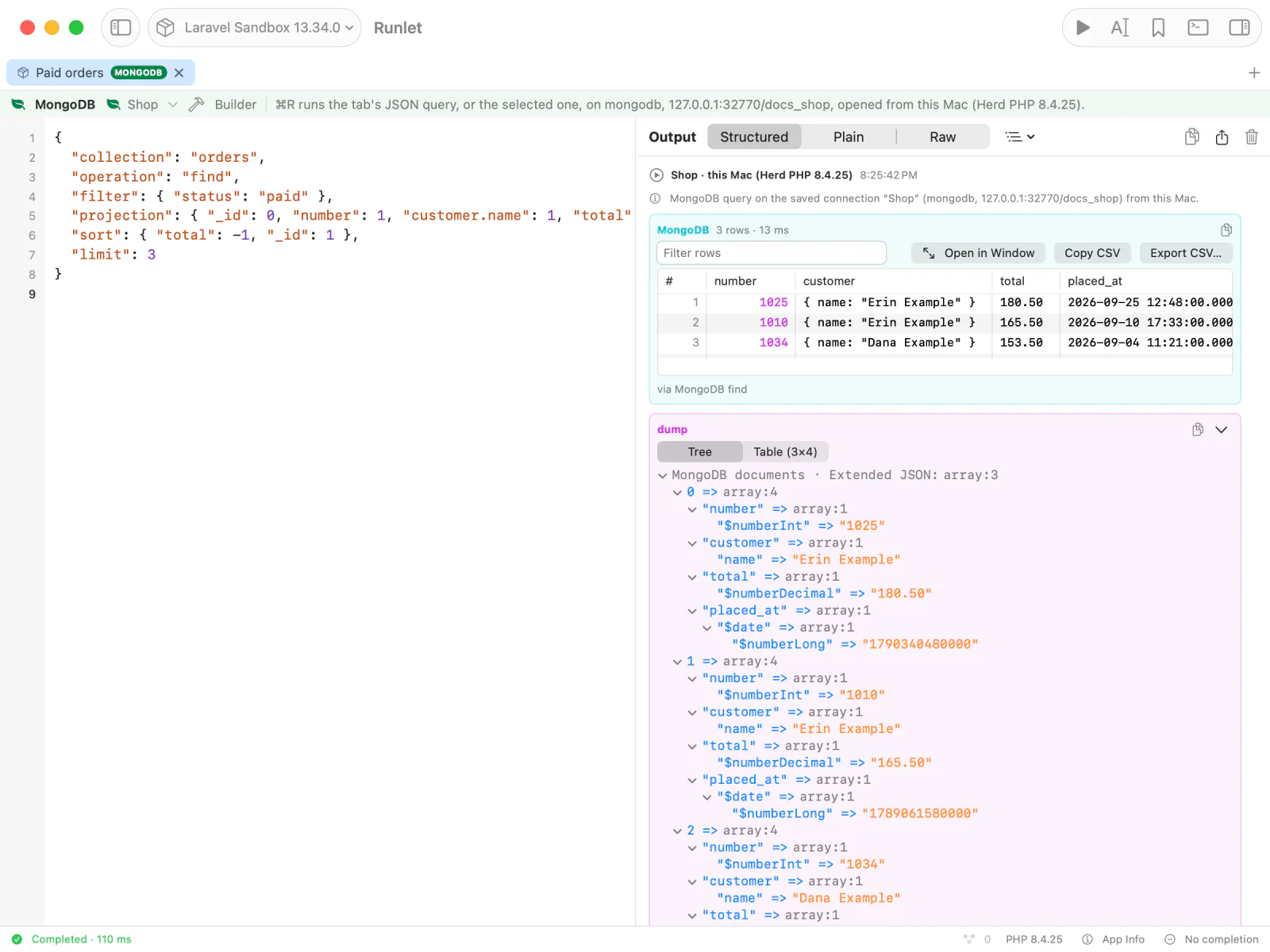Click Open in Window button
Image resolution: width=1270 pixels, height=952 pixels.
979,253
